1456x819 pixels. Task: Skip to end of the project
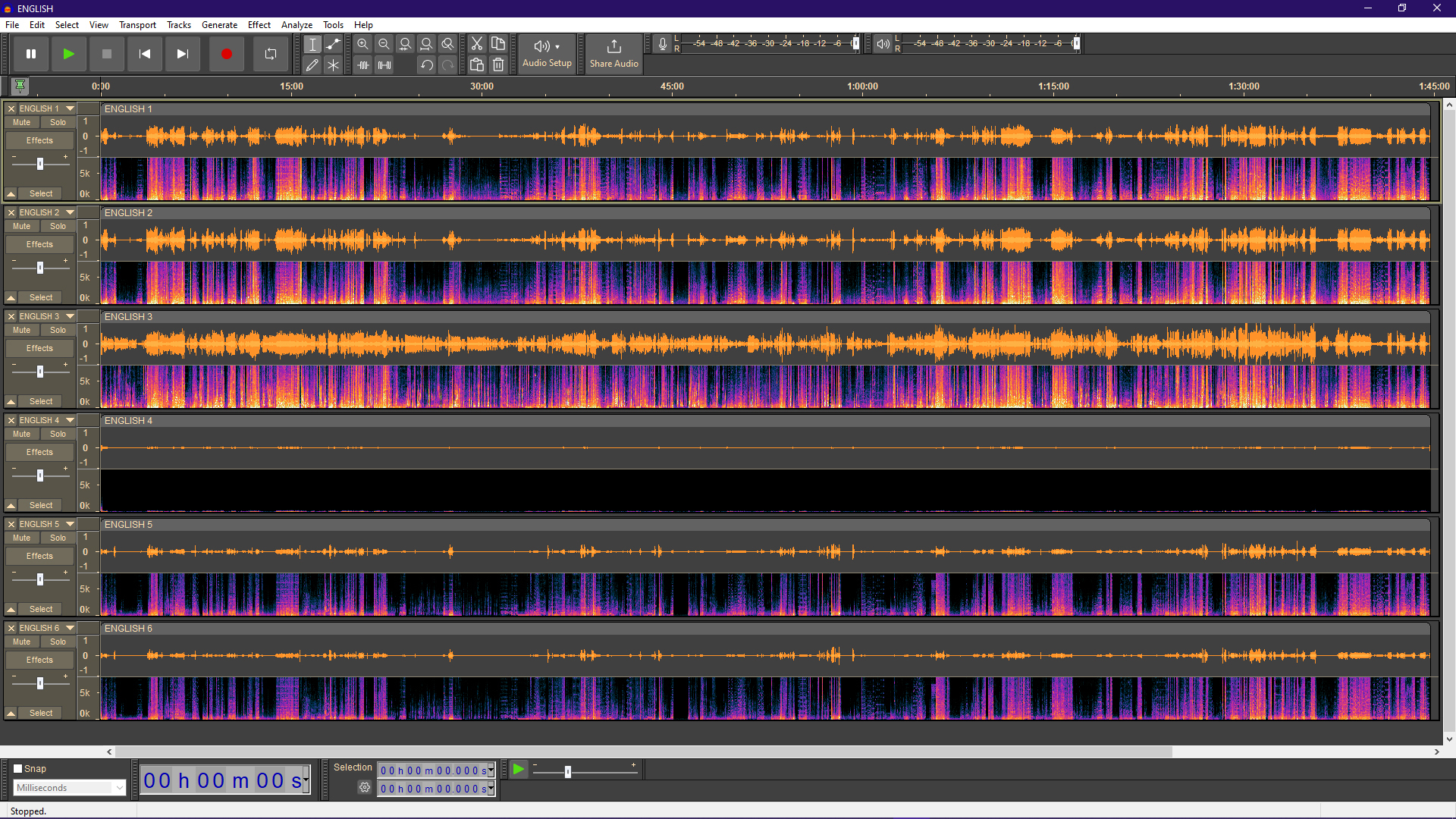(x=183, y=54)
